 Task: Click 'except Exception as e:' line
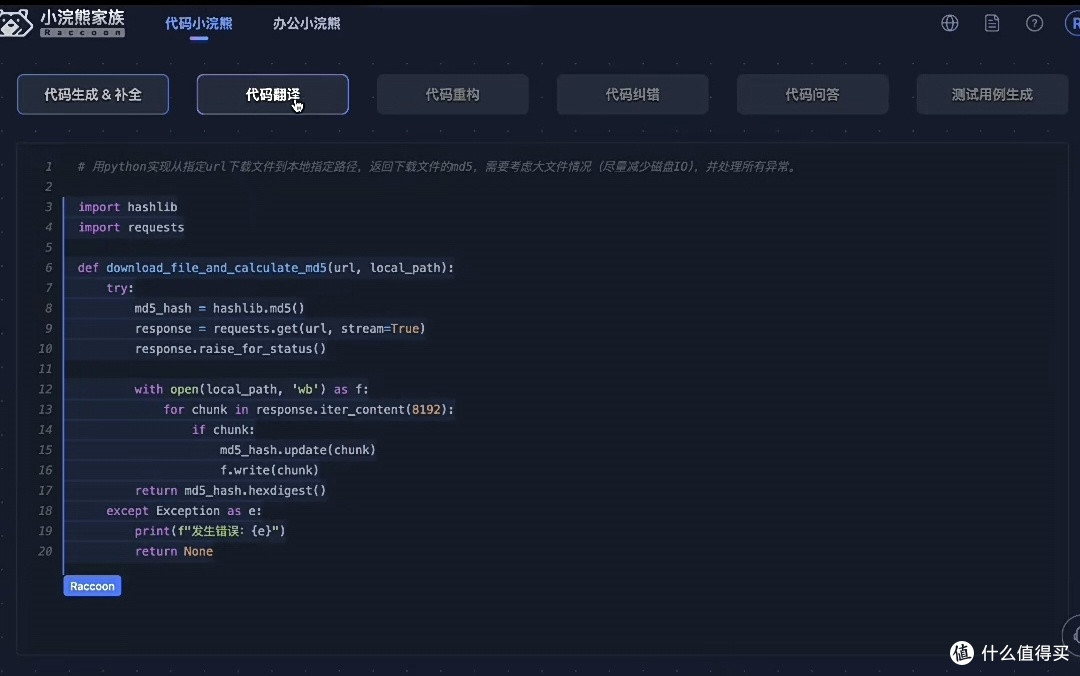(184, 511)
